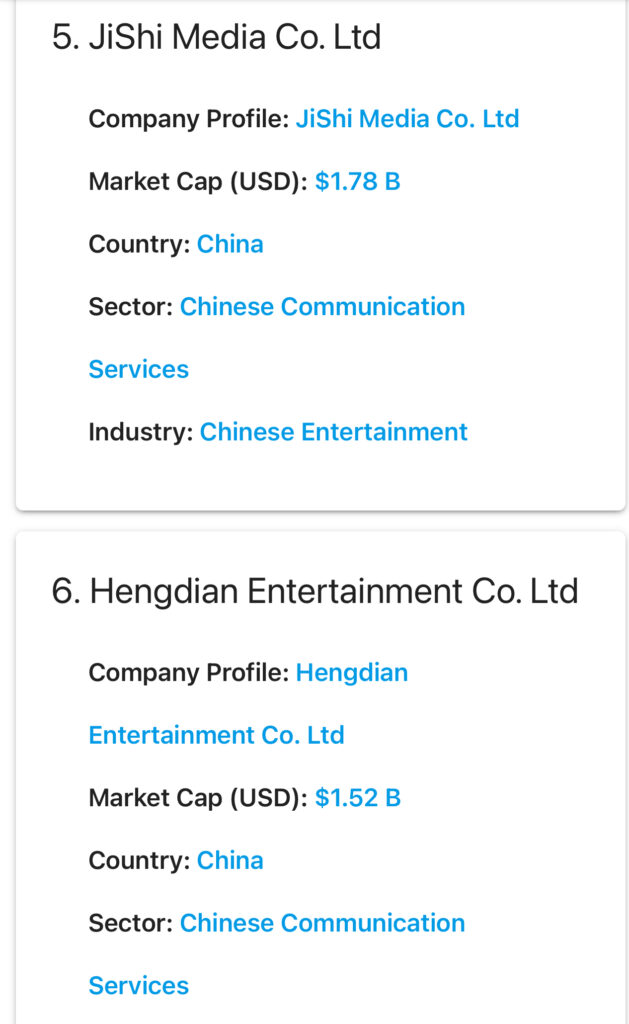
Task: Open the China link in JiShi Media card
Action: 230,244
